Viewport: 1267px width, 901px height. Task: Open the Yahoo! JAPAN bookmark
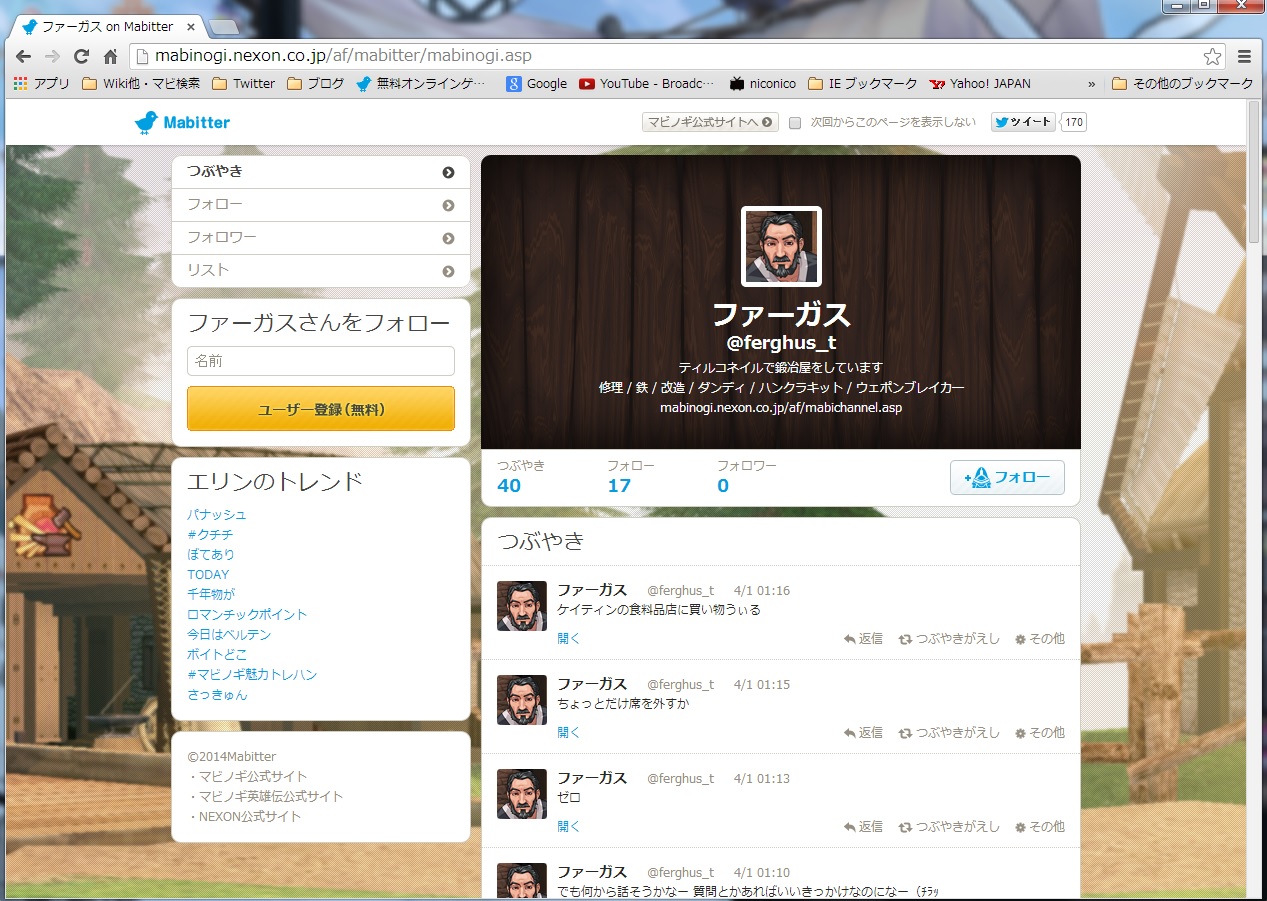point(980,84)
